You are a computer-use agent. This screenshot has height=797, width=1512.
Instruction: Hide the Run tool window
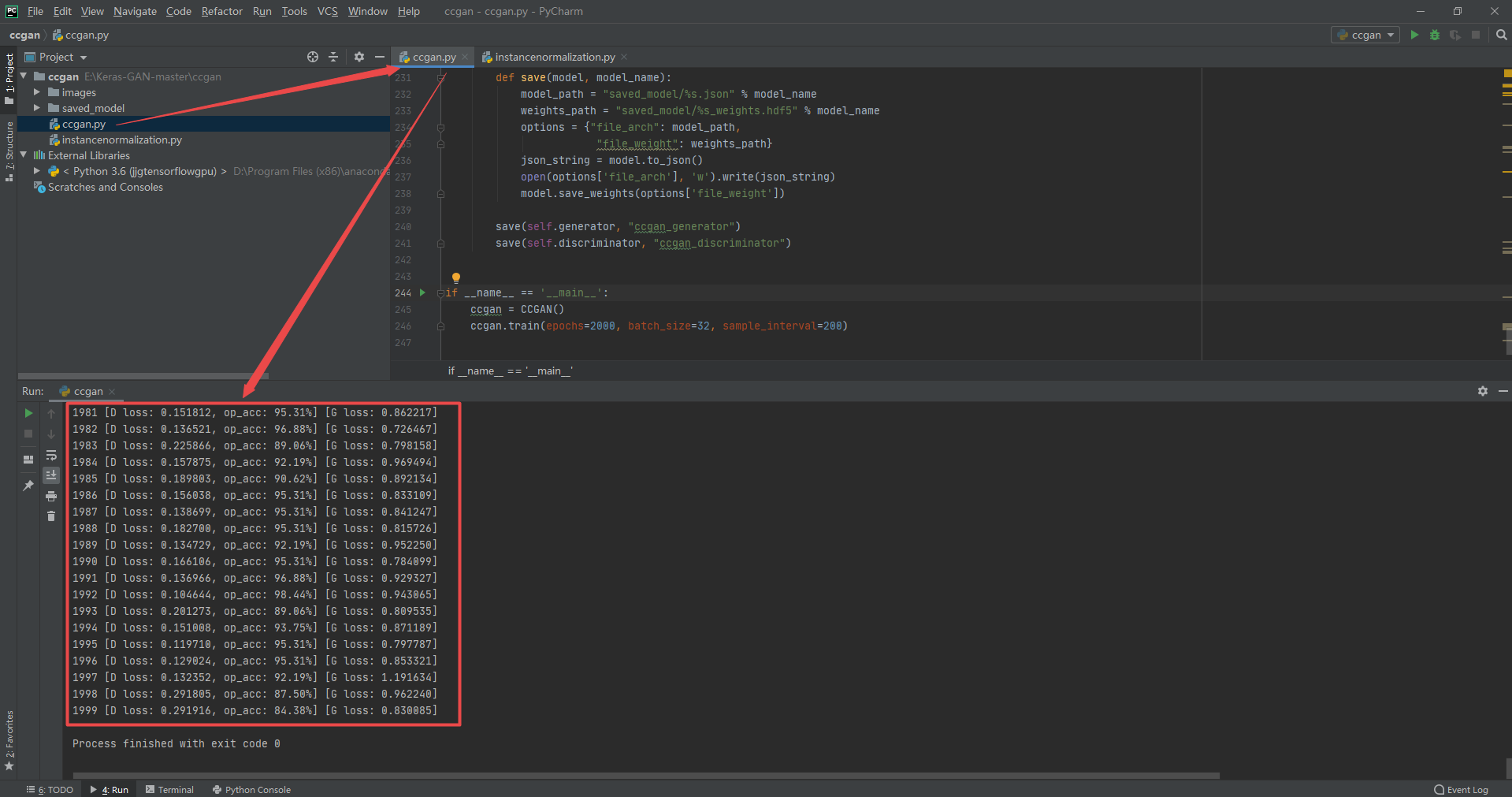[x=1503, y=391]
